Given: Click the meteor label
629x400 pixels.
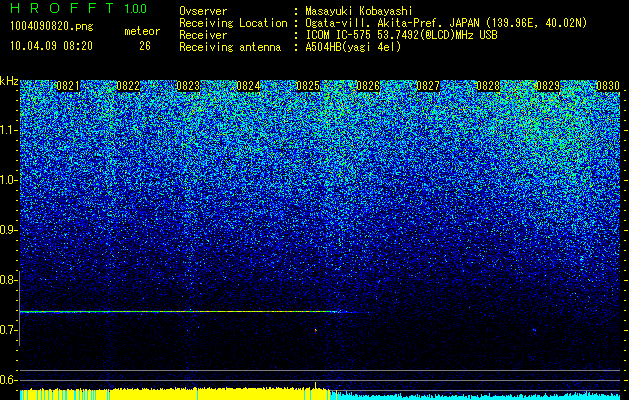Looking at the screenshot, I should [142, 31].
